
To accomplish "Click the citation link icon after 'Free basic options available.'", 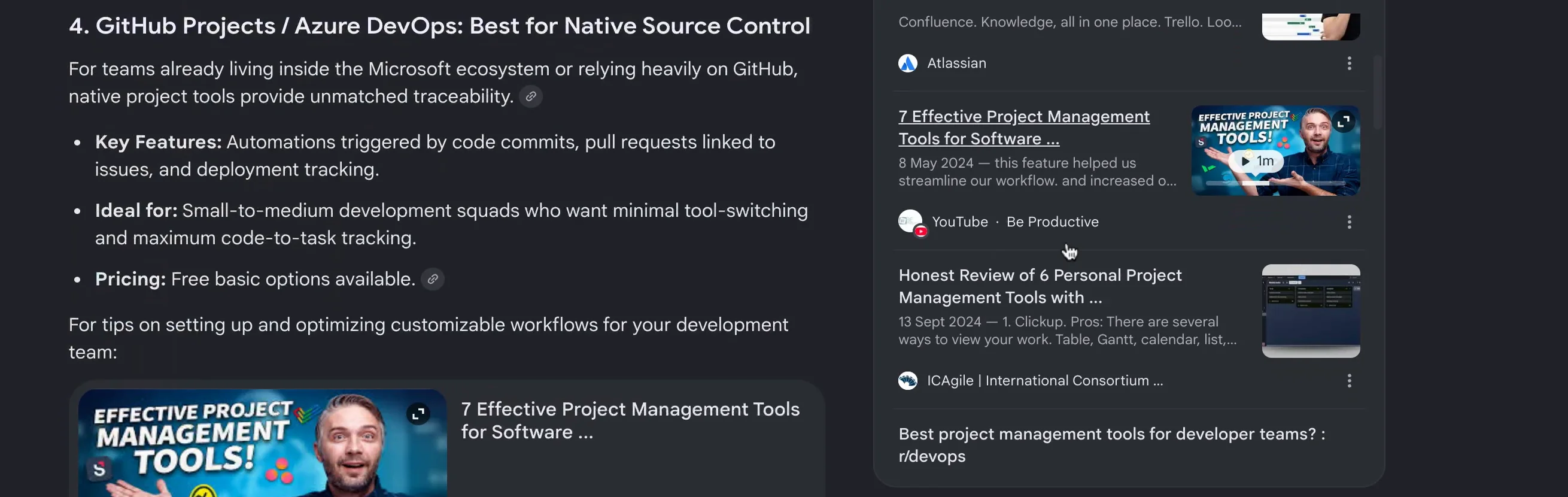I will pyautogui.click(x=432, y=279).
